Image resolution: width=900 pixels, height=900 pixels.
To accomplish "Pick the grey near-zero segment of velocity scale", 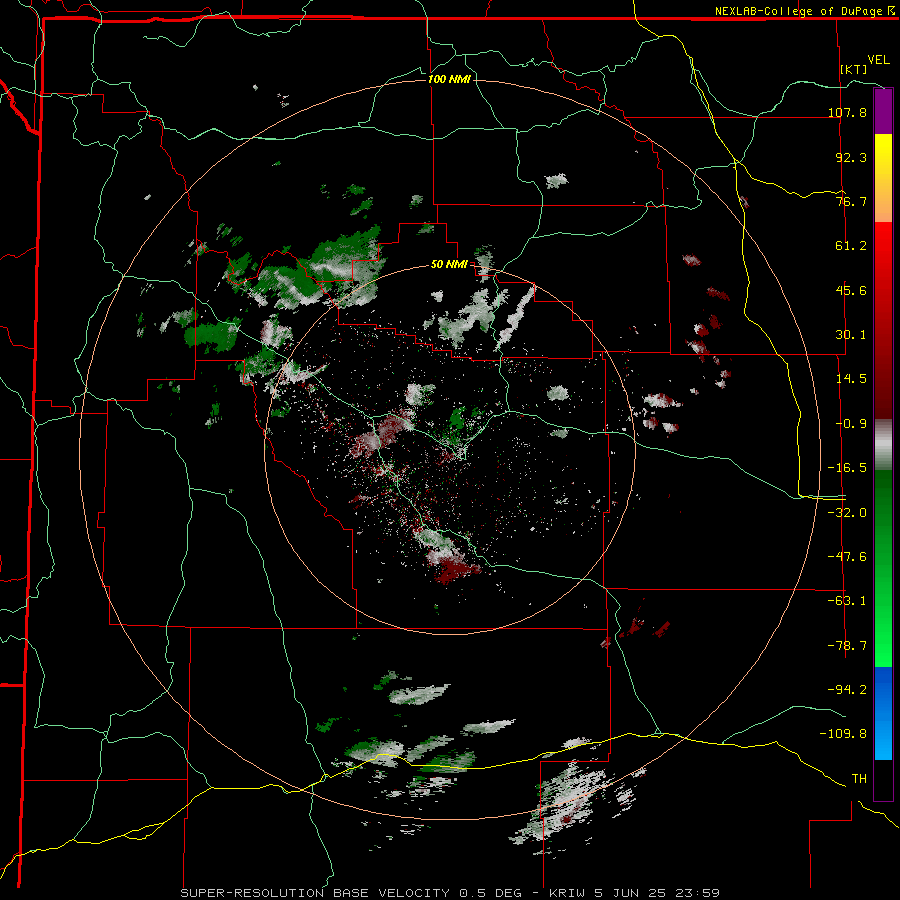I will (883, 445).
